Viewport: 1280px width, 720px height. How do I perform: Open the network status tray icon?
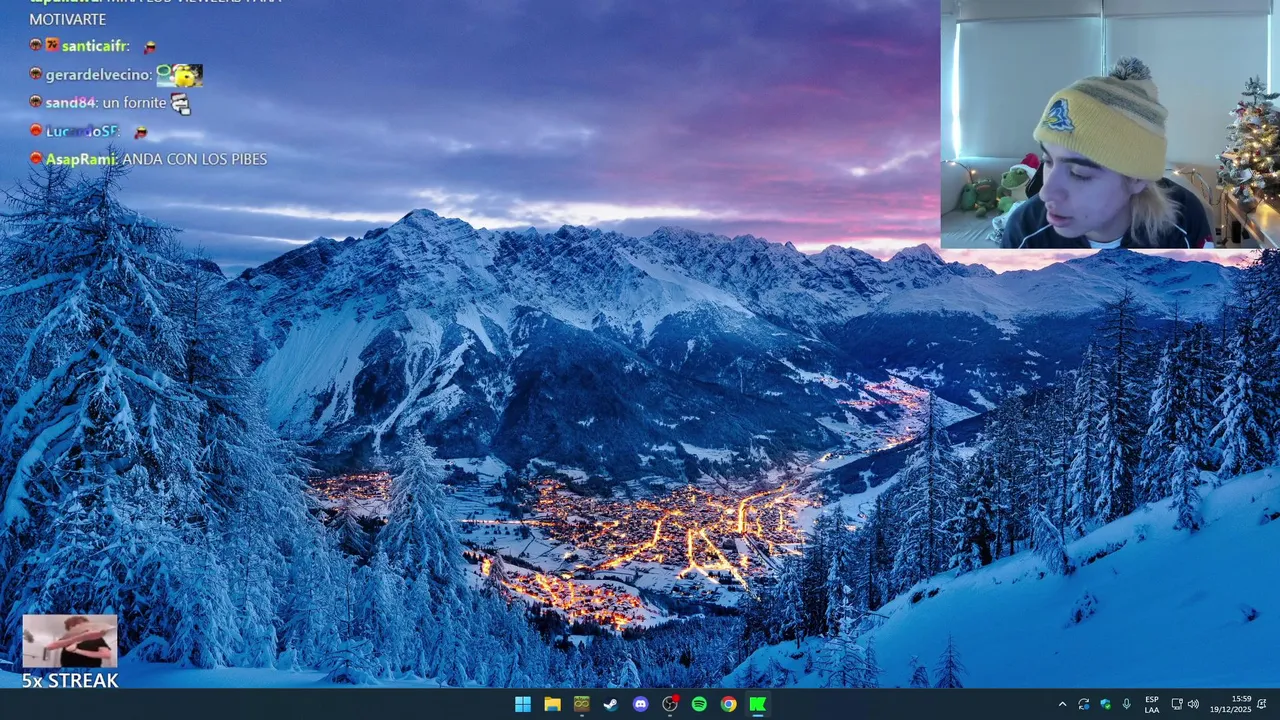1177,704
